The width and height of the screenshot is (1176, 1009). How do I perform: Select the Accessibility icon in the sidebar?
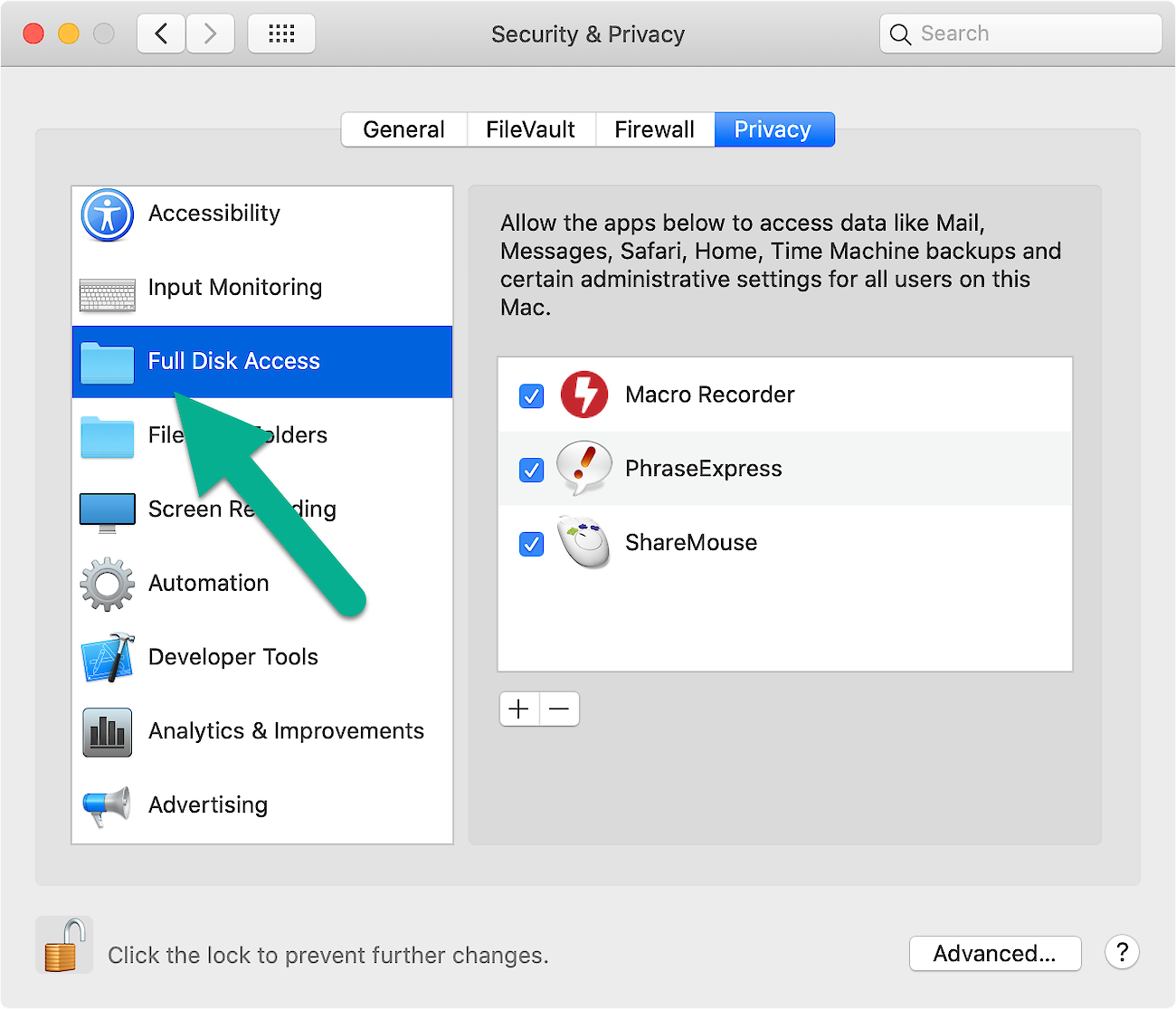(x=107, y=215)
